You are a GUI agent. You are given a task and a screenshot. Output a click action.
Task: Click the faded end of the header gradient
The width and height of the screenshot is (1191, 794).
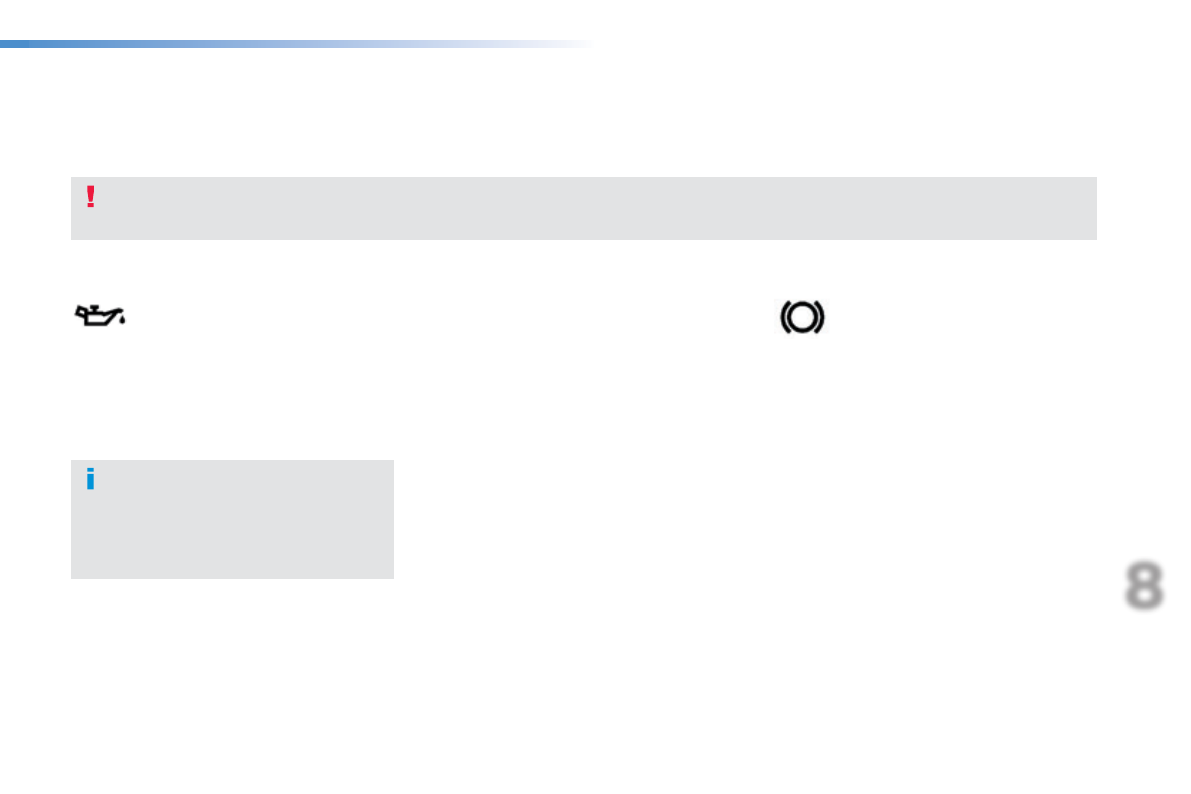pyautogui.click(x=570, y=44)
